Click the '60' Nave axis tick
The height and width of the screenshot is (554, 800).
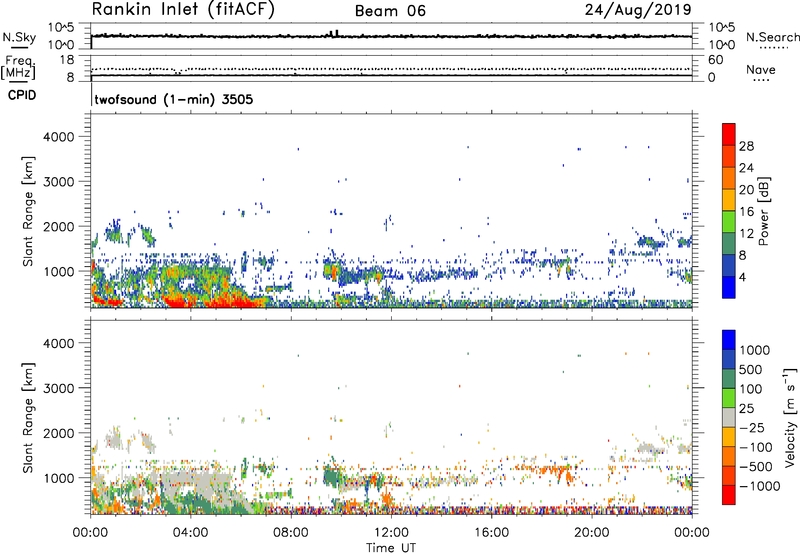point(715,60)
